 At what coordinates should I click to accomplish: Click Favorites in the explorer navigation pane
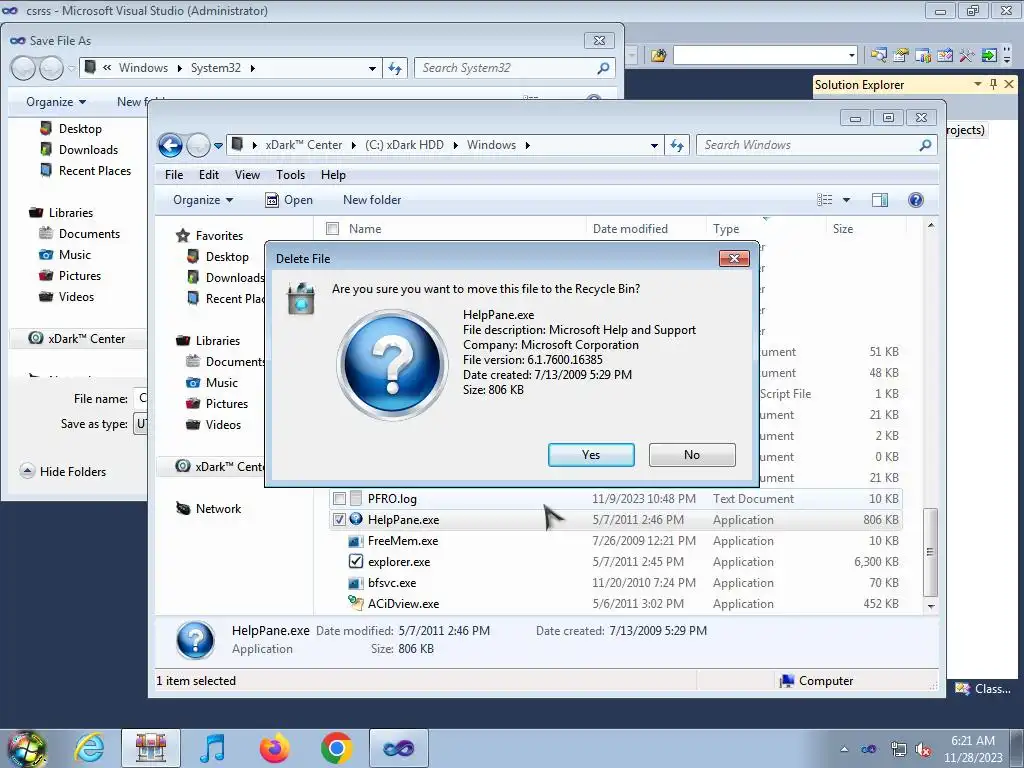pyautogui.click(x=219, y=236)
